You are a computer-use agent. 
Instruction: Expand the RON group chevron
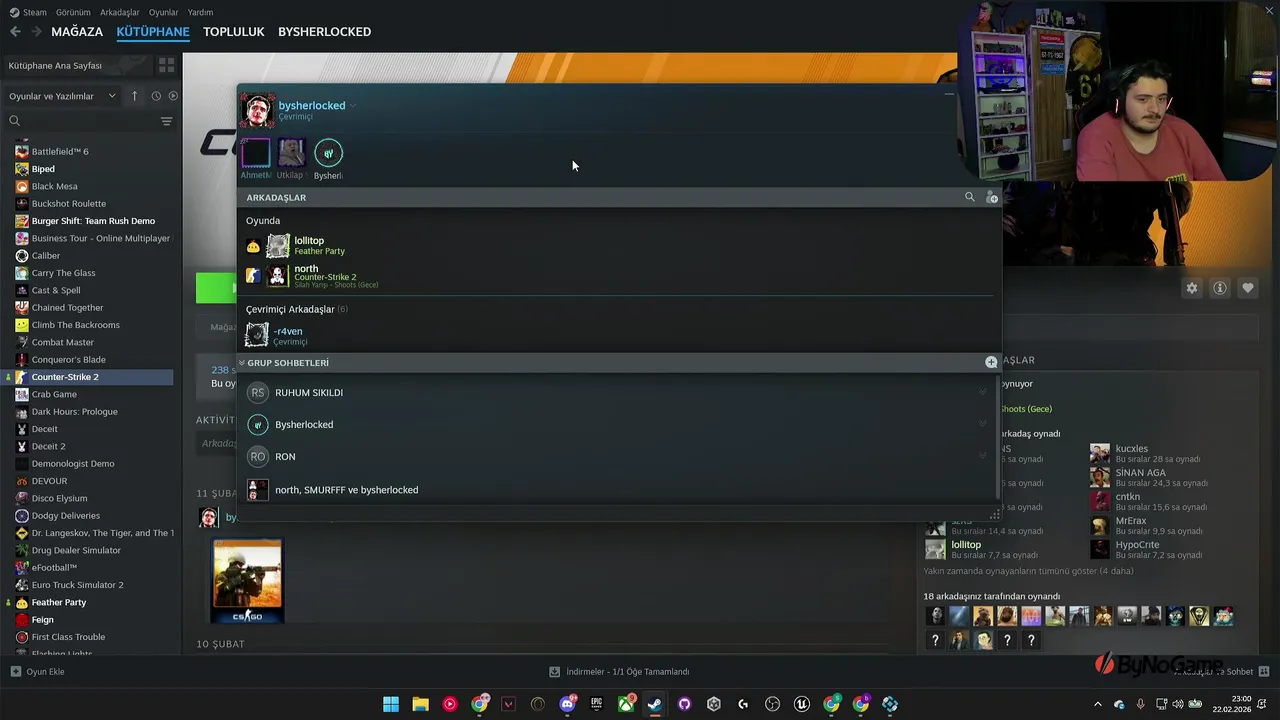click(983, 457)
